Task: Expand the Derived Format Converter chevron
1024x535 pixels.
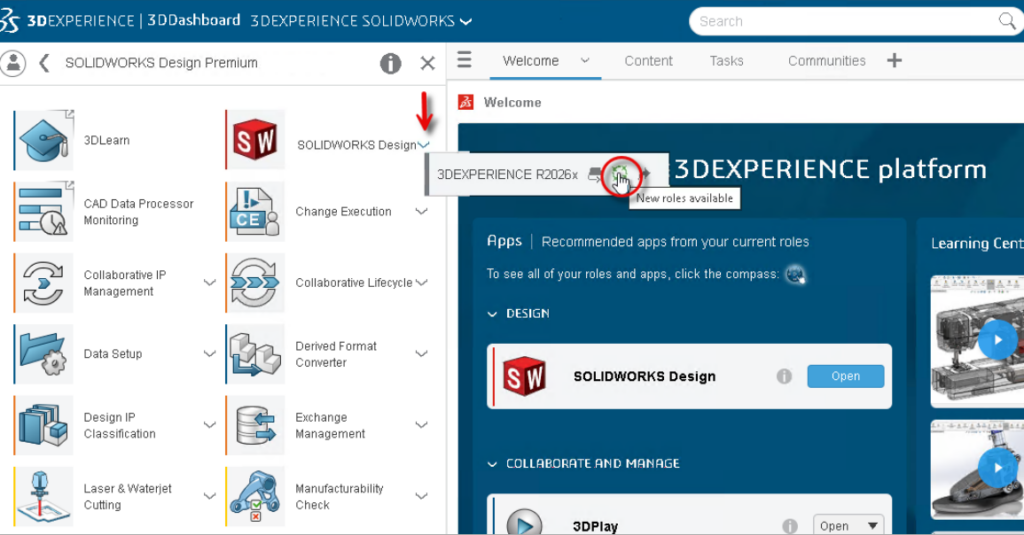Action: tap(422, 354)
